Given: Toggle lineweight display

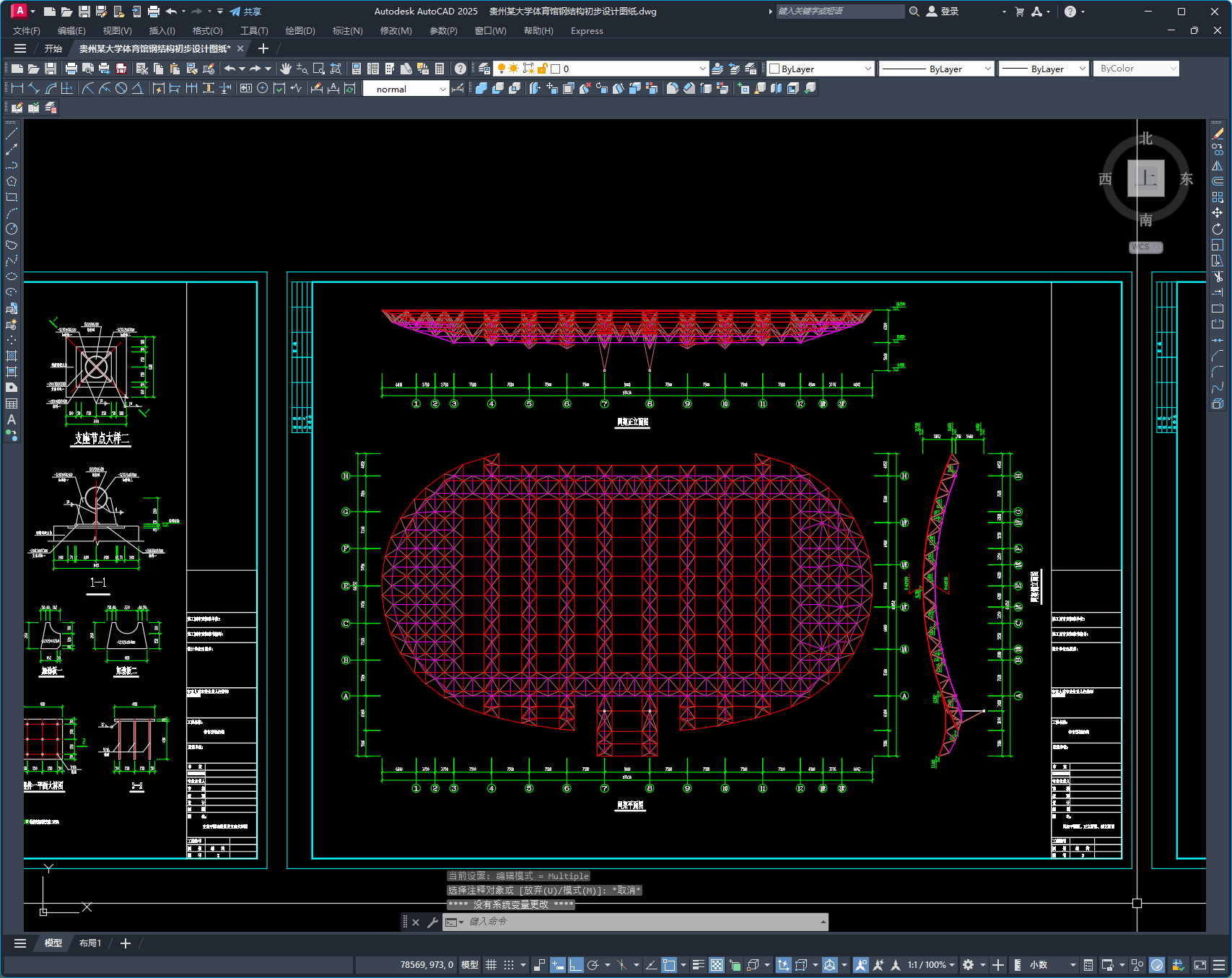Looking at the screenshot, I should (698, 965).
